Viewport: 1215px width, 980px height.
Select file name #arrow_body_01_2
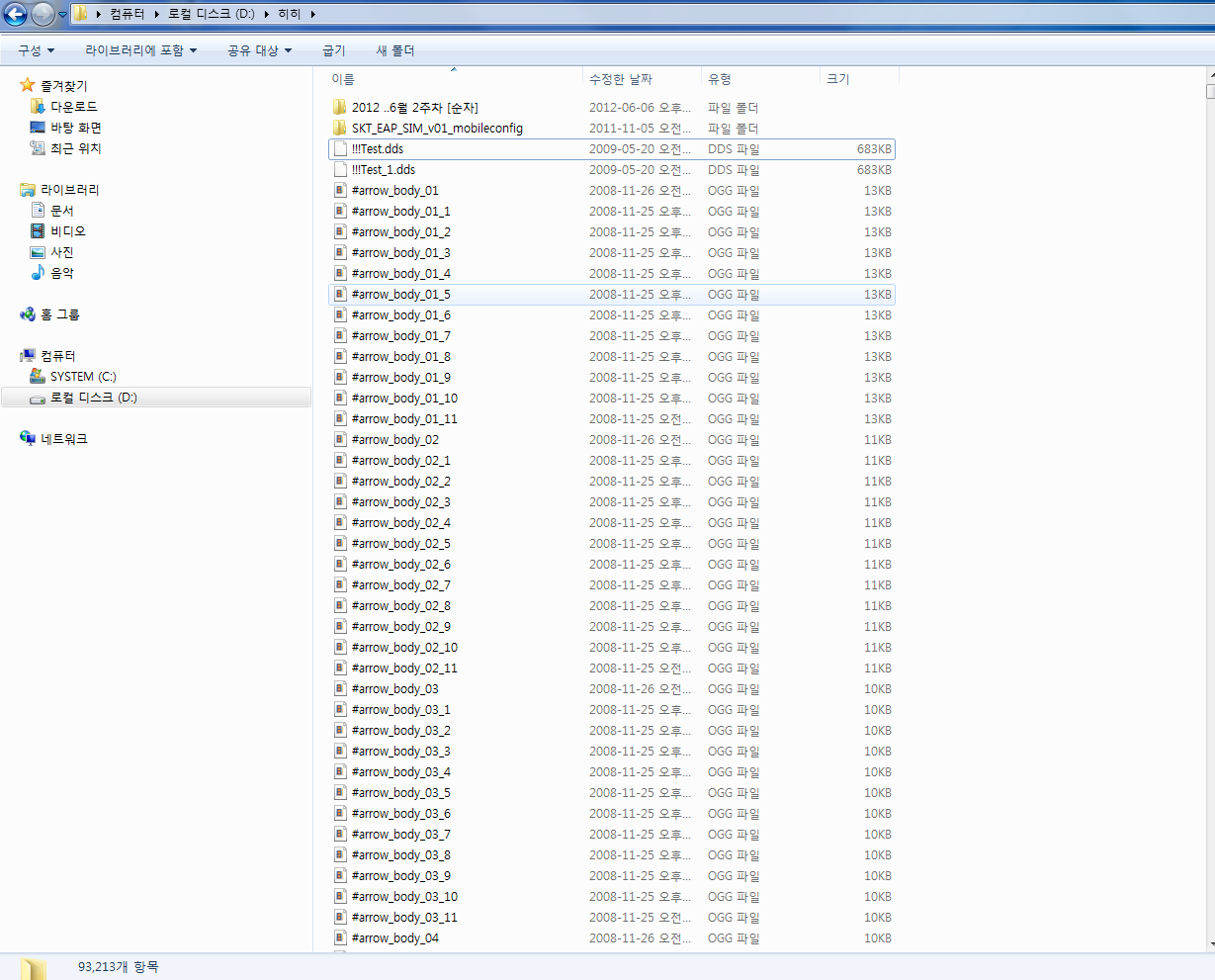click(401, 231)
